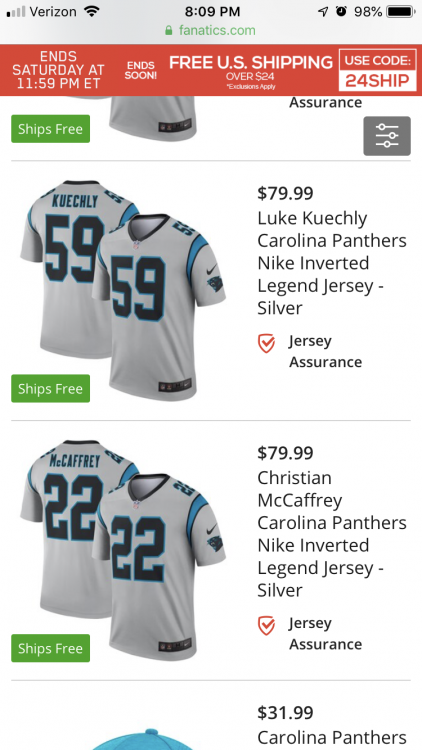Tap the fanatics.com address bar

point(211,31)
